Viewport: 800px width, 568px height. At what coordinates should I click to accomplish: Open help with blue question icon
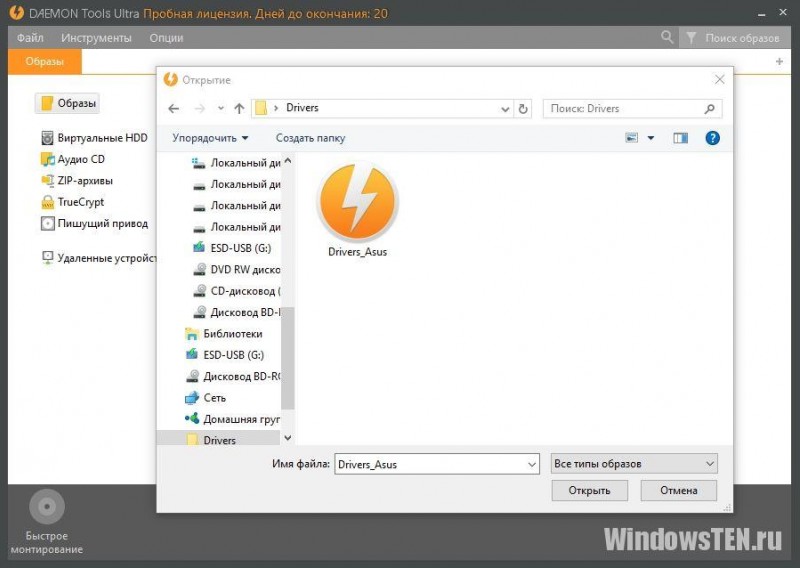click(712, 138)
